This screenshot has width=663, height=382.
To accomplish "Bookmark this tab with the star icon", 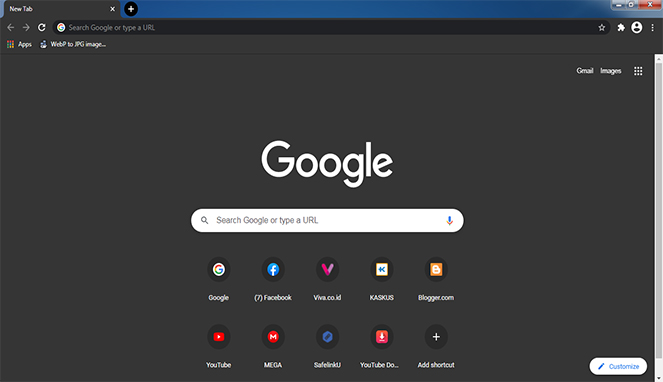I will pos(602,27).
